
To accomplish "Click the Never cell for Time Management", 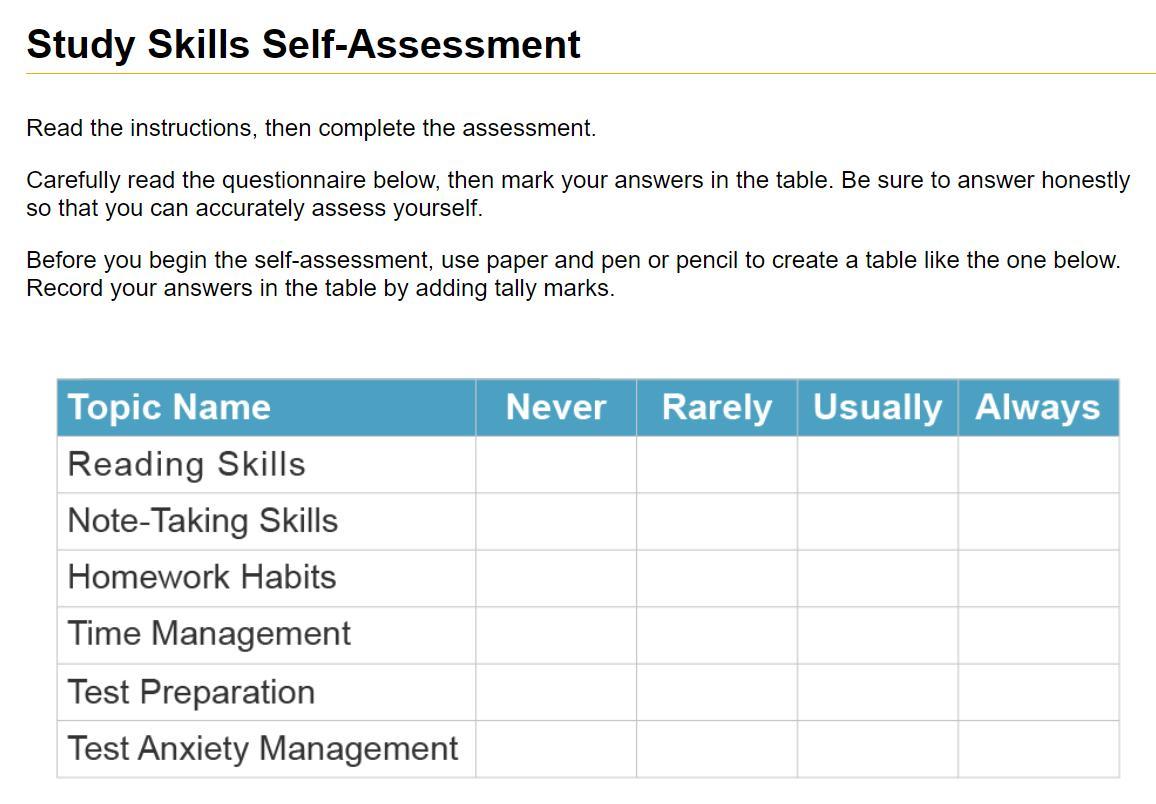I will click(x=556, y=635).
